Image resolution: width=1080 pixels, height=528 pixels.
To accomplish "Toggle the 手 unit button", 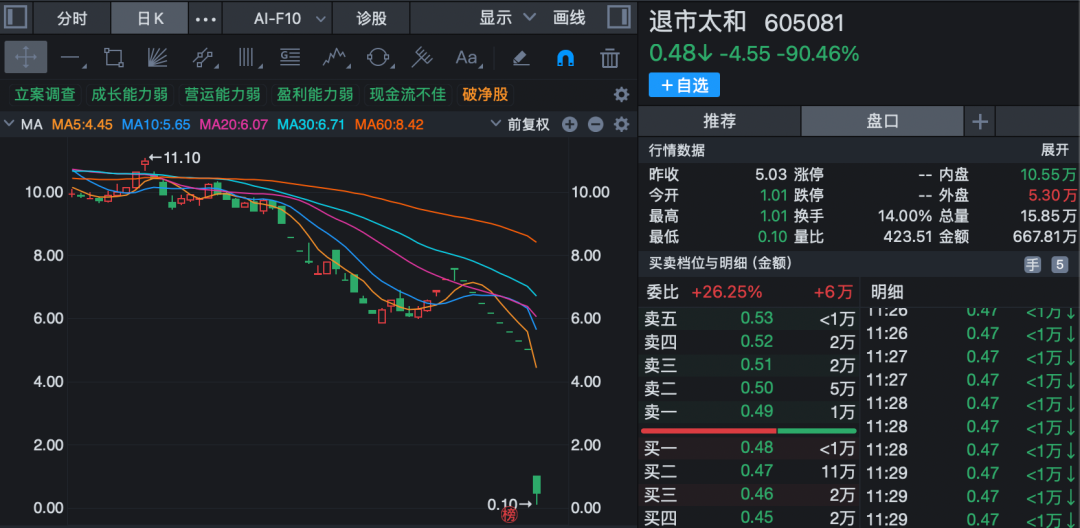I will coord(1032,264).
